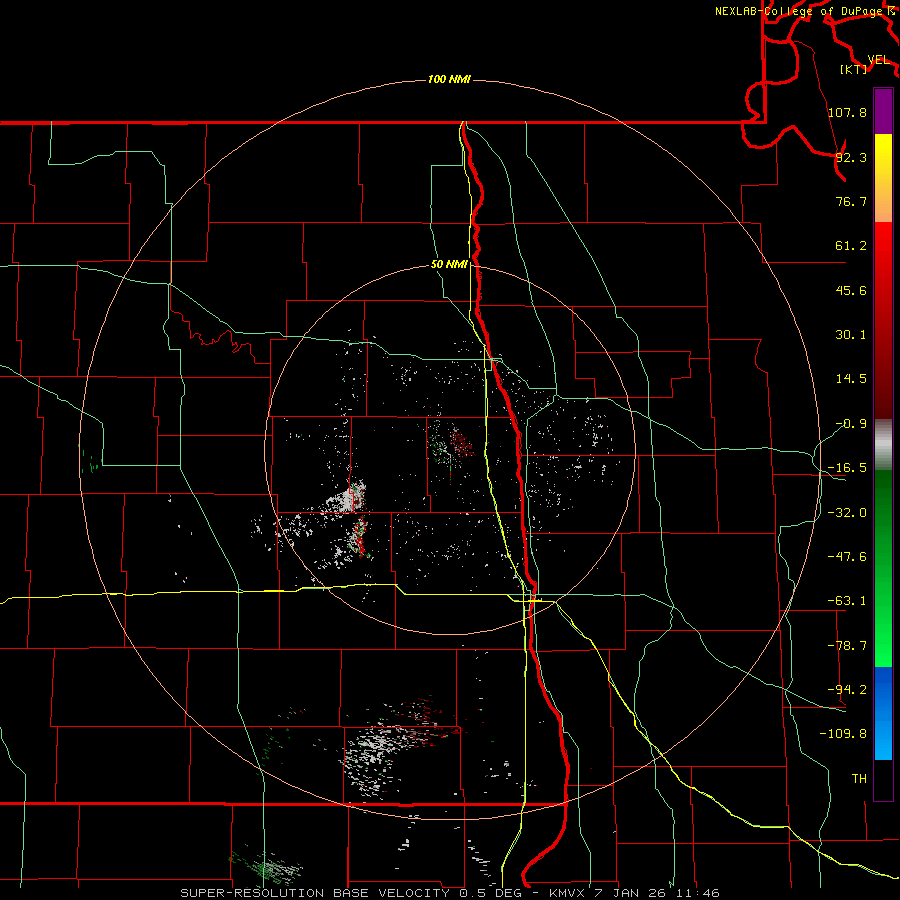Select the -47.6 scale value

point(847,556)
